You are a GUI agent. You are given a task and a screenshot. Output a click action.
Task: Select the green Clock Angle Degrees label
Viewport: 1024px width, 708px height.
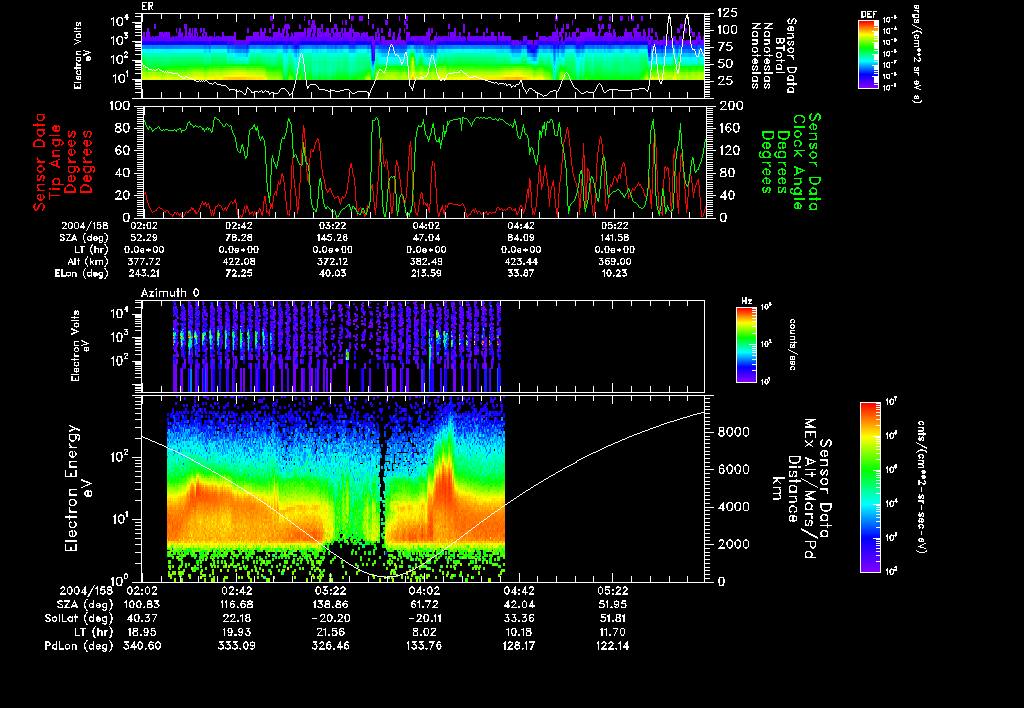tap(791, 162)
